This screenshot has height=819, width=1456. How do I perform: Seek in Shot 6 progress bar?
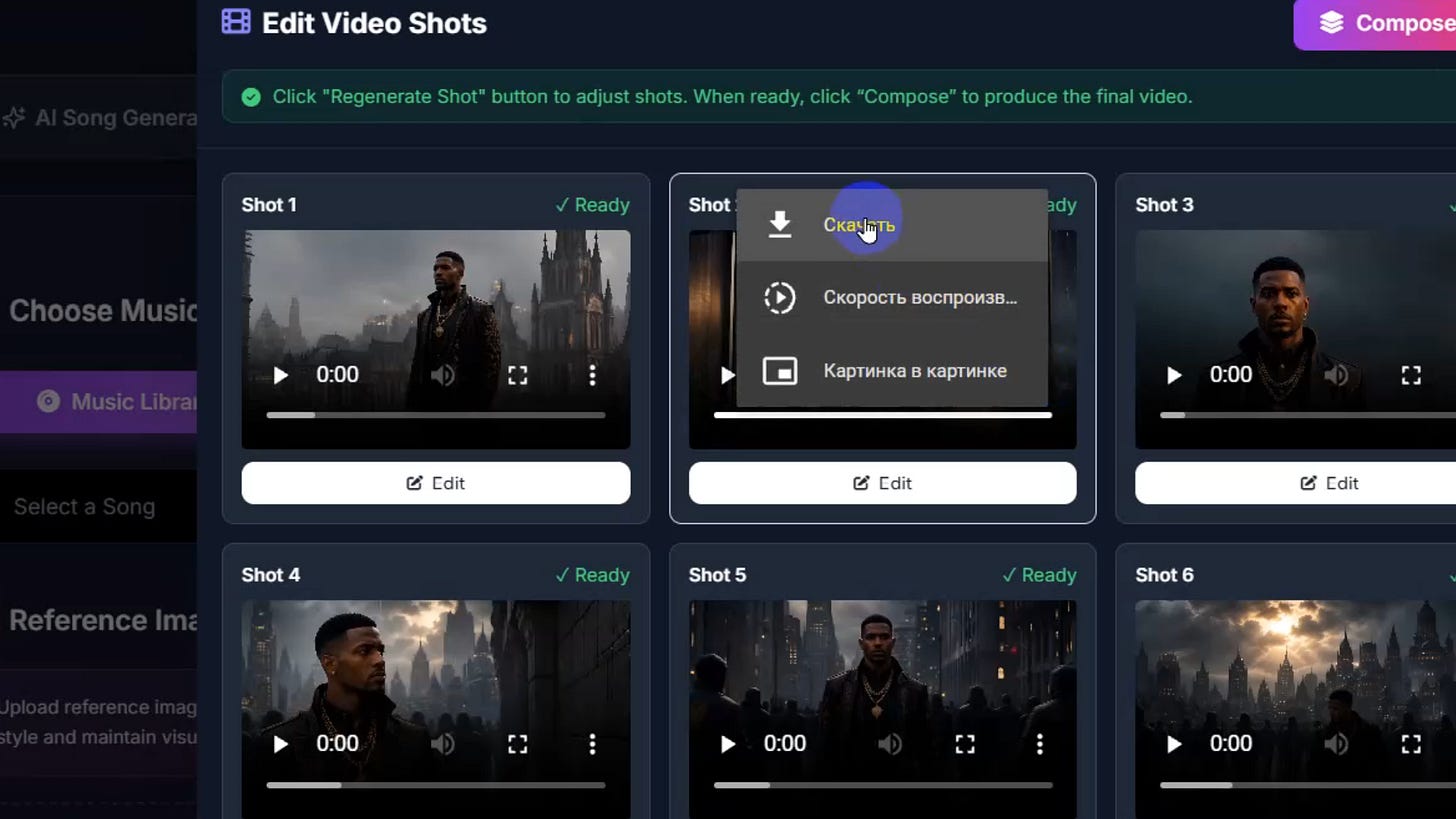pos(1308,785)
